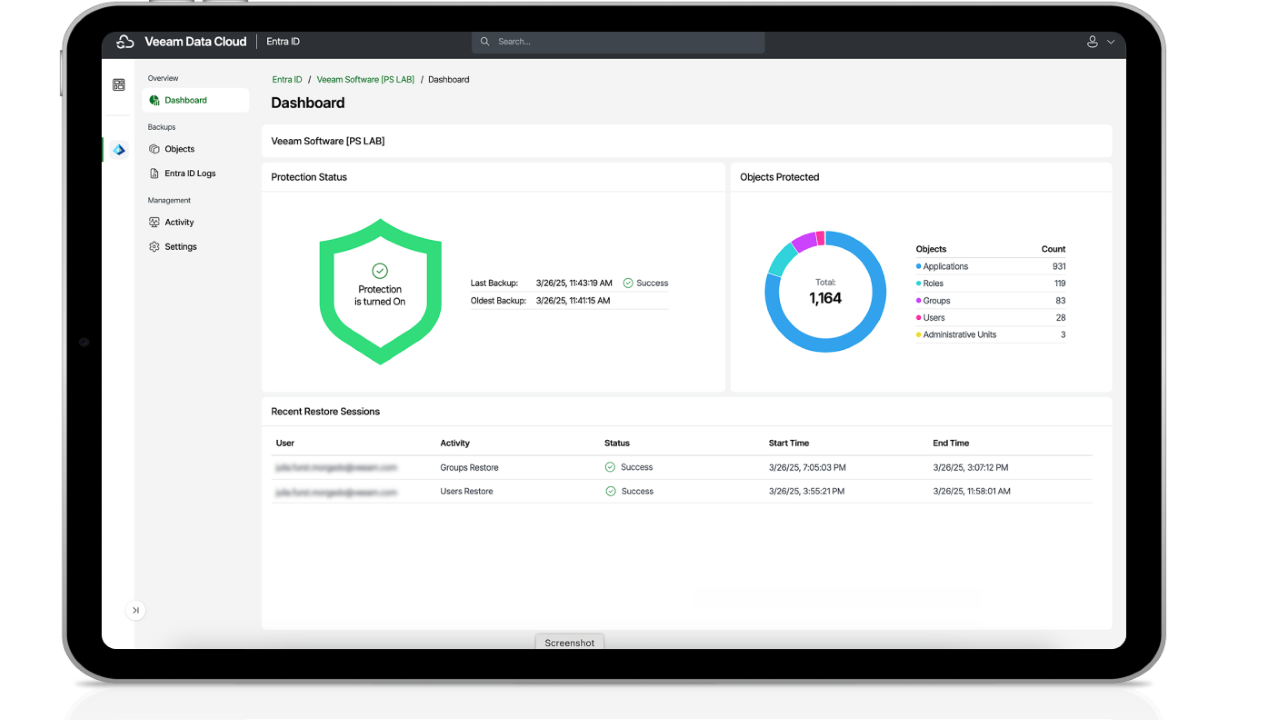Select the Entra ID product icon in left rail
The height and width of the screenshot is (720, 1280).
[x=119, y=150]
